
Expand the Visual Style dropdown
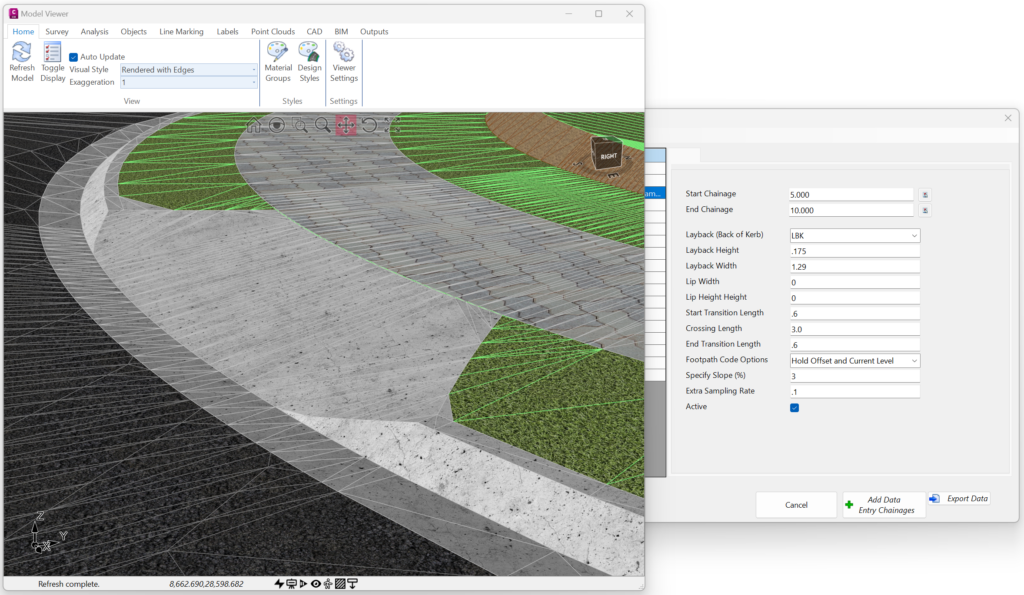[x=188, y=69]
